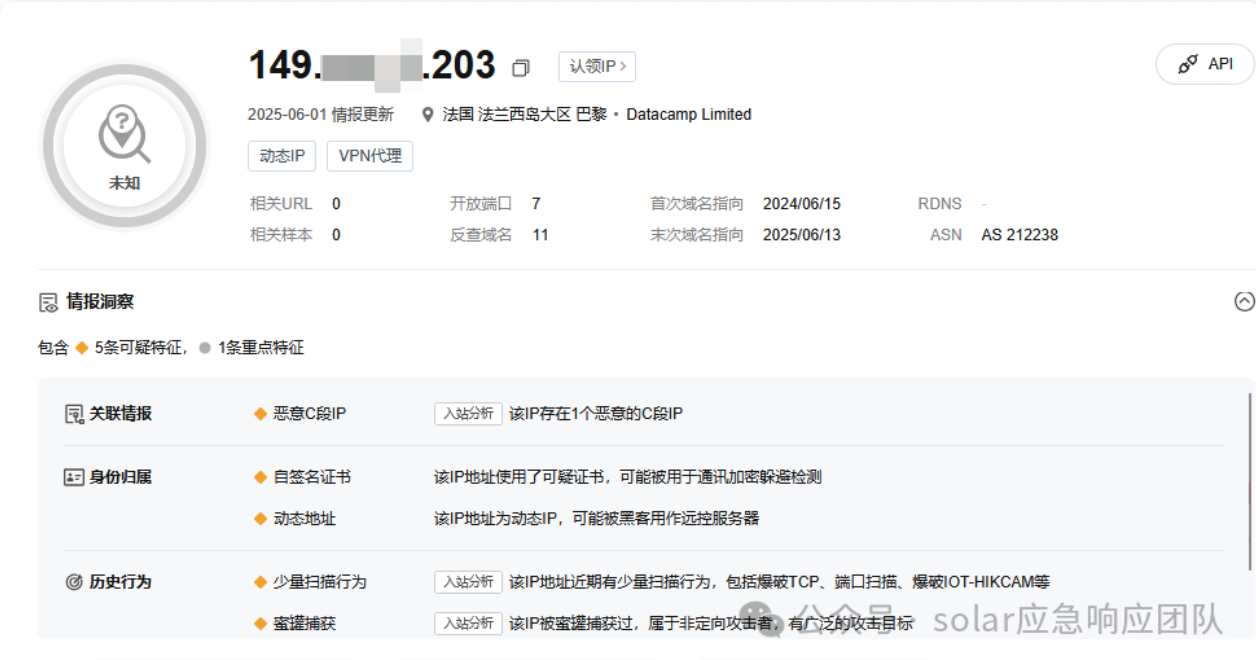The height and width of the screenshot is (660, 1256).
Task: Click the unknown threat status badge icon
Action: point(124,136)
